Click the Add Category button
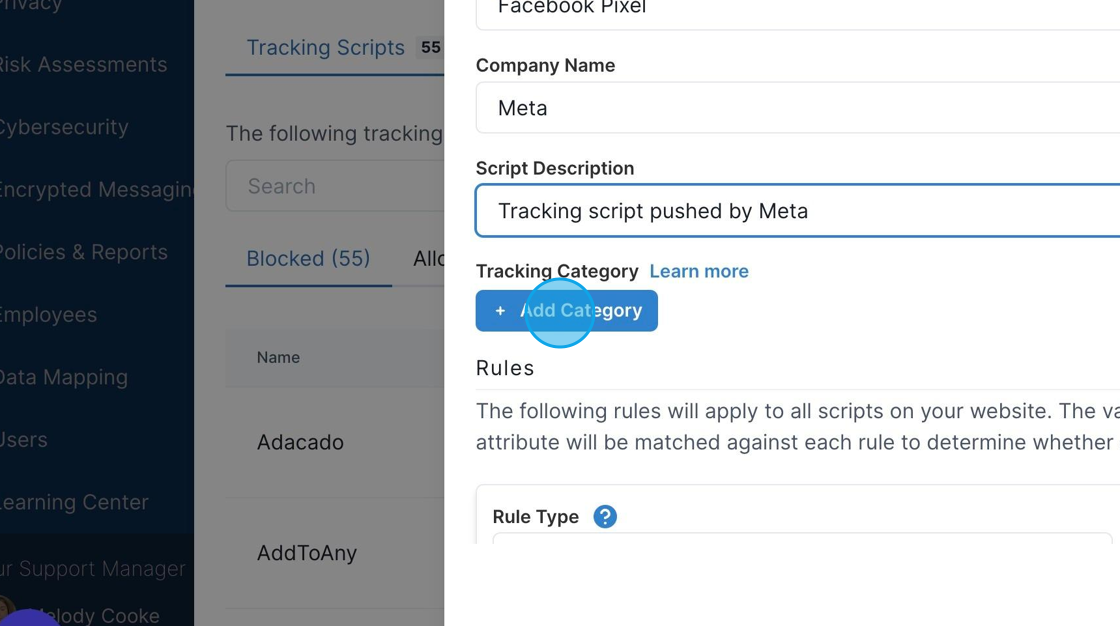This screenshot has width=1120, height=626. tap(566, 310)
